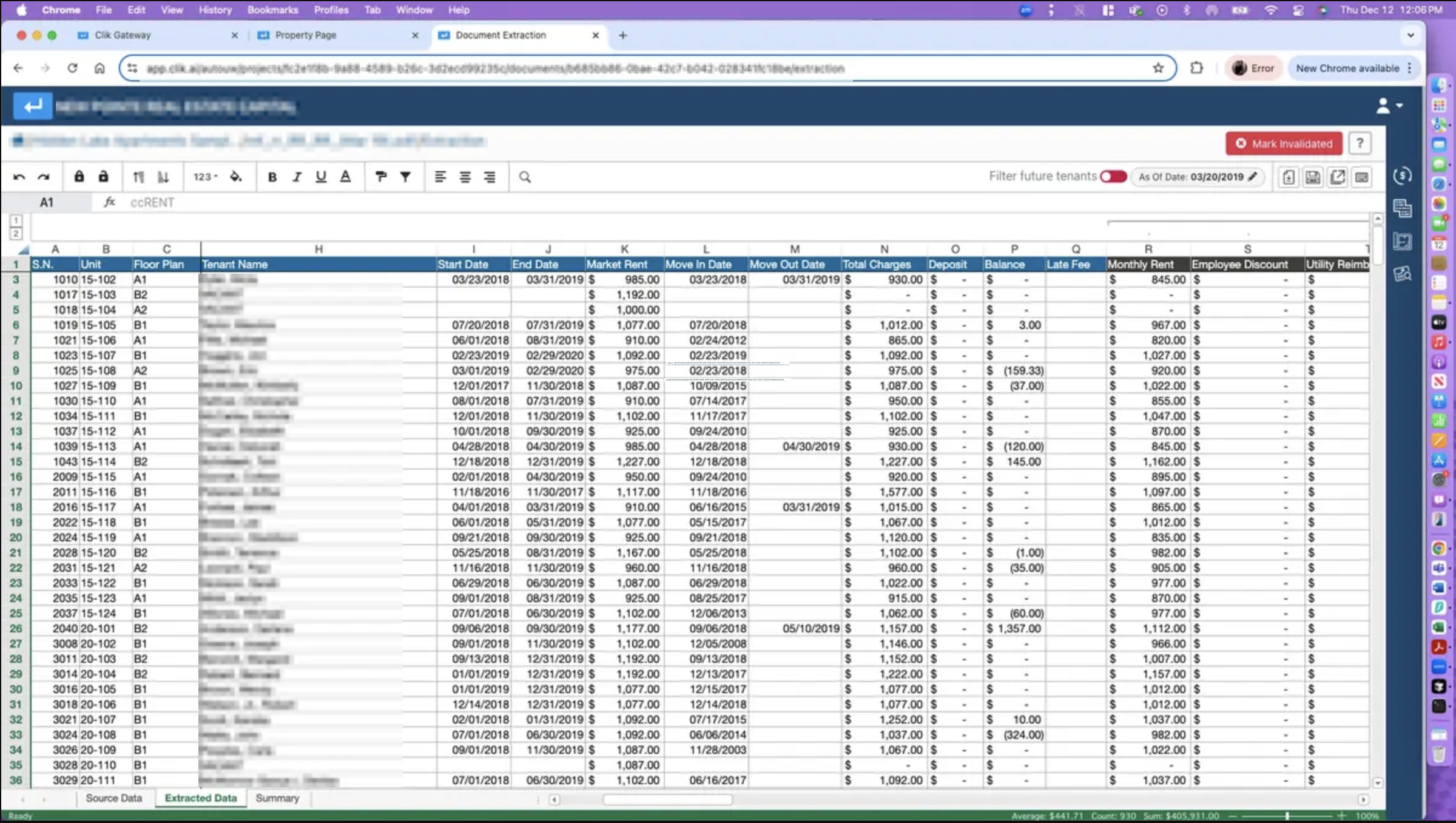
Task: Open the Chrome extensions puzzle icon
Action: (x=1196, y=68)
